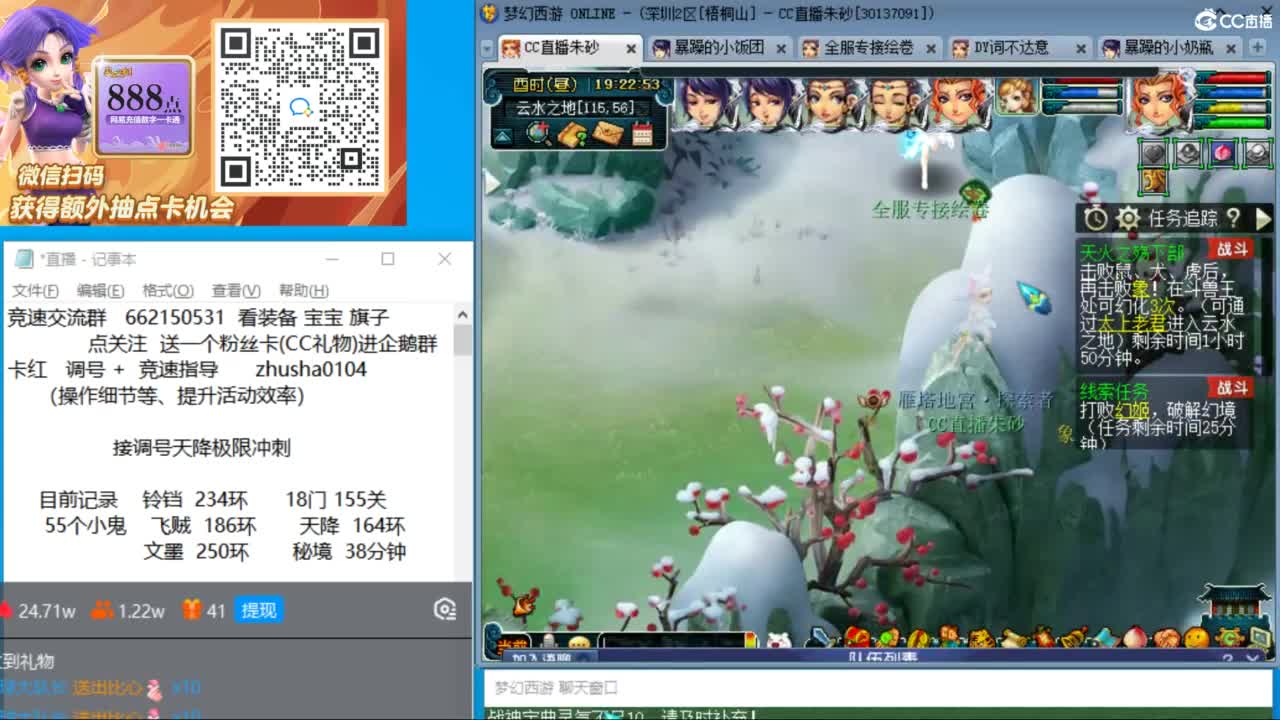1280x720 pixels.
Task: Click the player's green experience bar
Action: (x=1232, y=122)
